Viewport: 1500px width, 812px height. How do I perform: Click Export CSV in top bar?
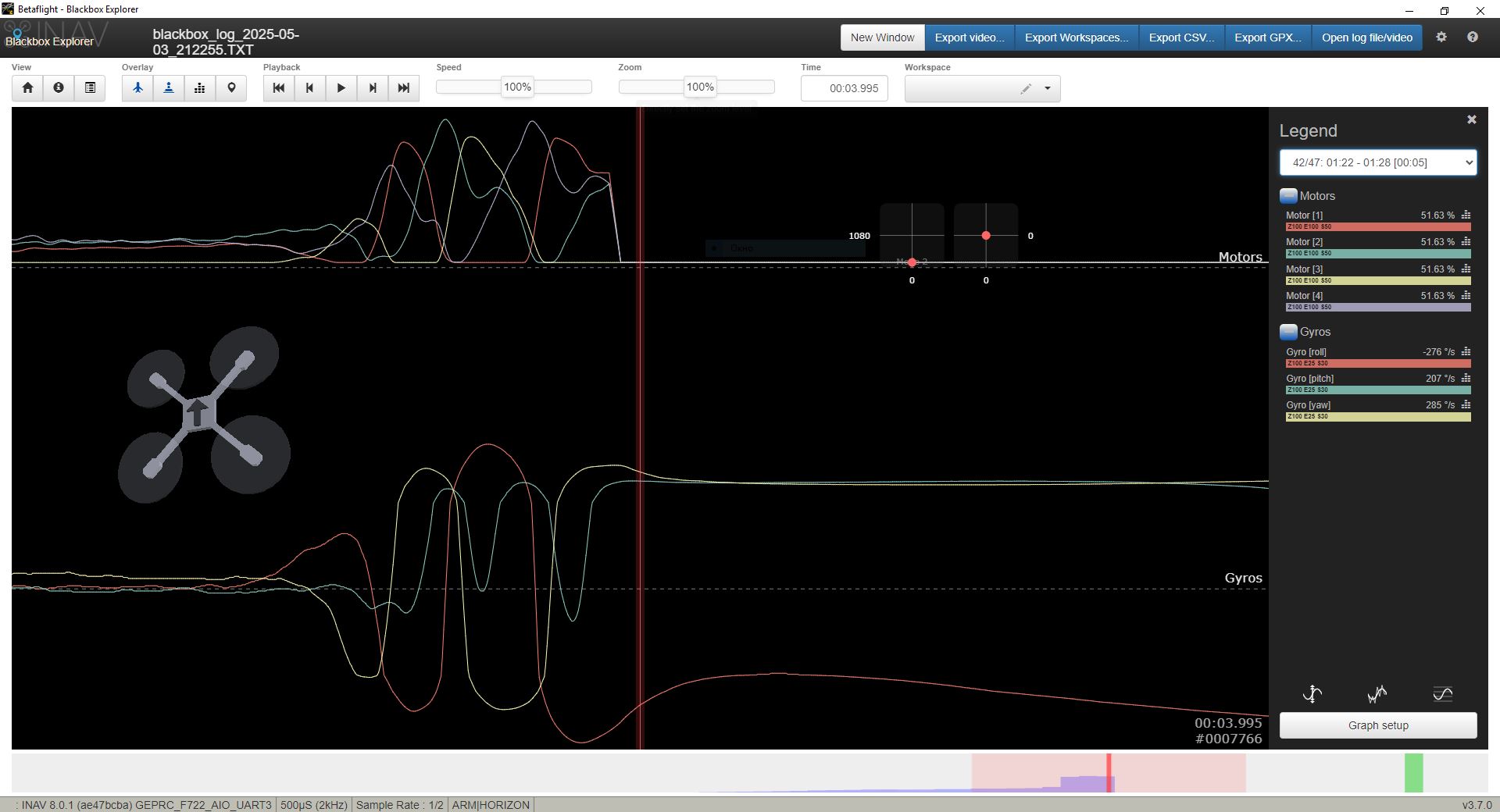pos(1180,37)
